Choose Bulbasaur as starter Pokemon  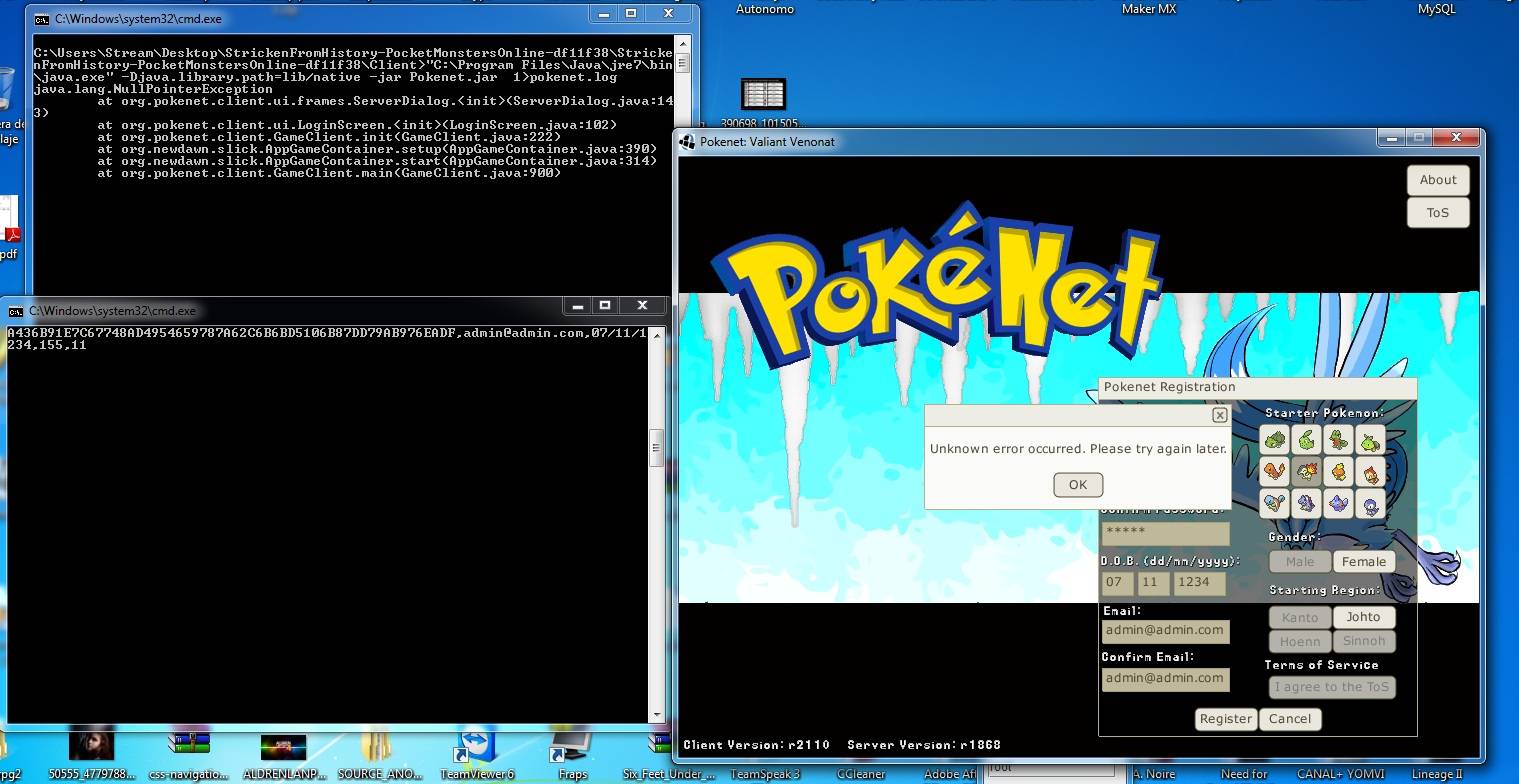point(1274,438)
